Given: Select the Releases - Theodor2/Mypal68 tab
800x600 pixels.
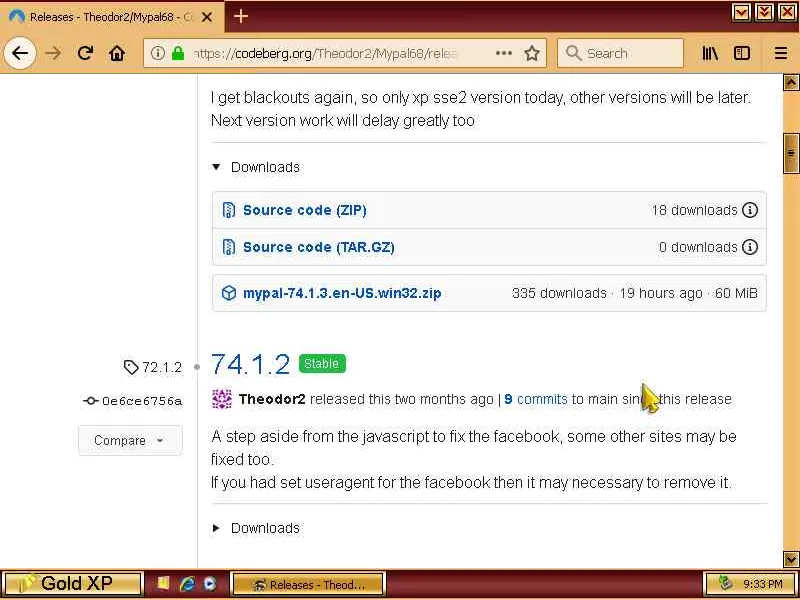Looking at the screenshot, I should point(111,17).
